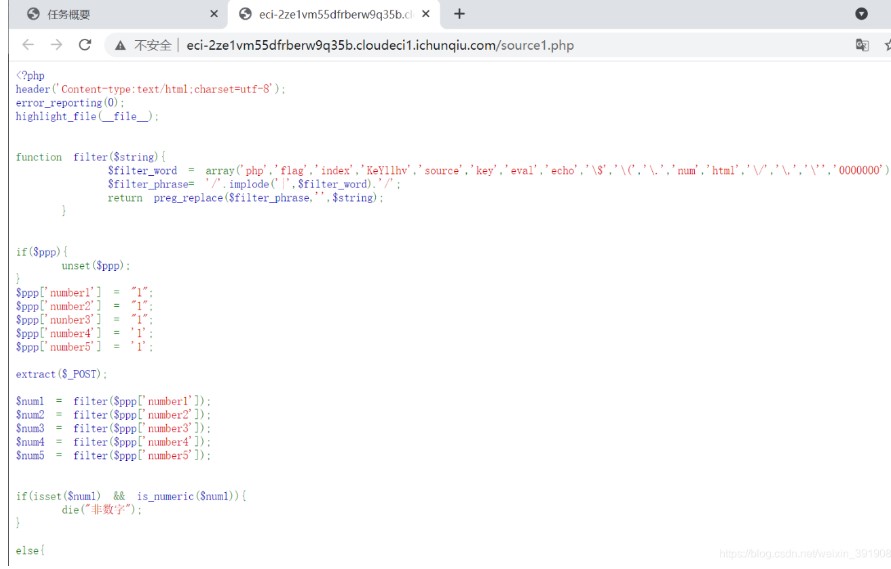Click the 不安全 security label

click(x=152, y=45)
